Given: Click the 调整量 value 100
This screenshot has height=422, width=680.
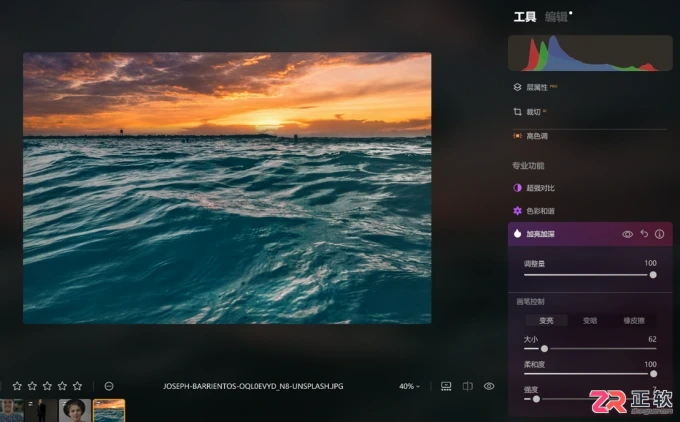Looking at the screenshot, I should tap(651, 263).
